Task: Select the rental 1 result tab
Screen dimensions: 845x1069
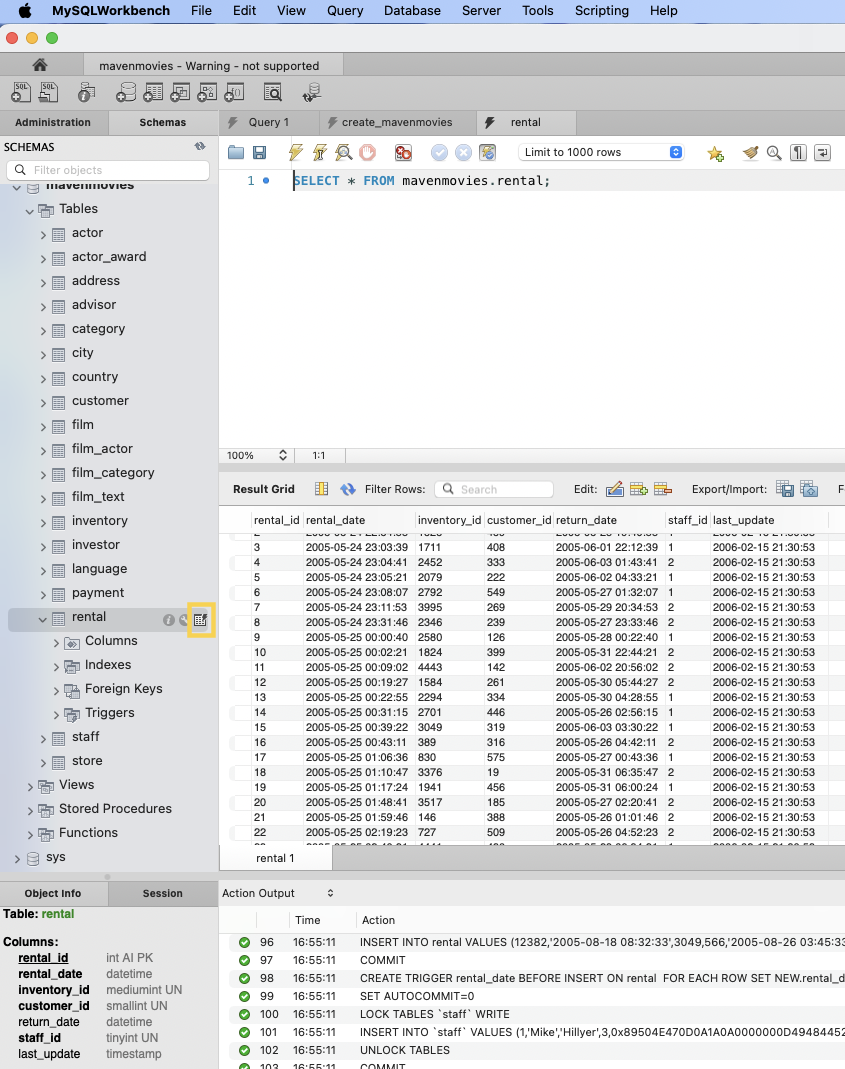Action: pyautogui.click(x=276, y=858)
